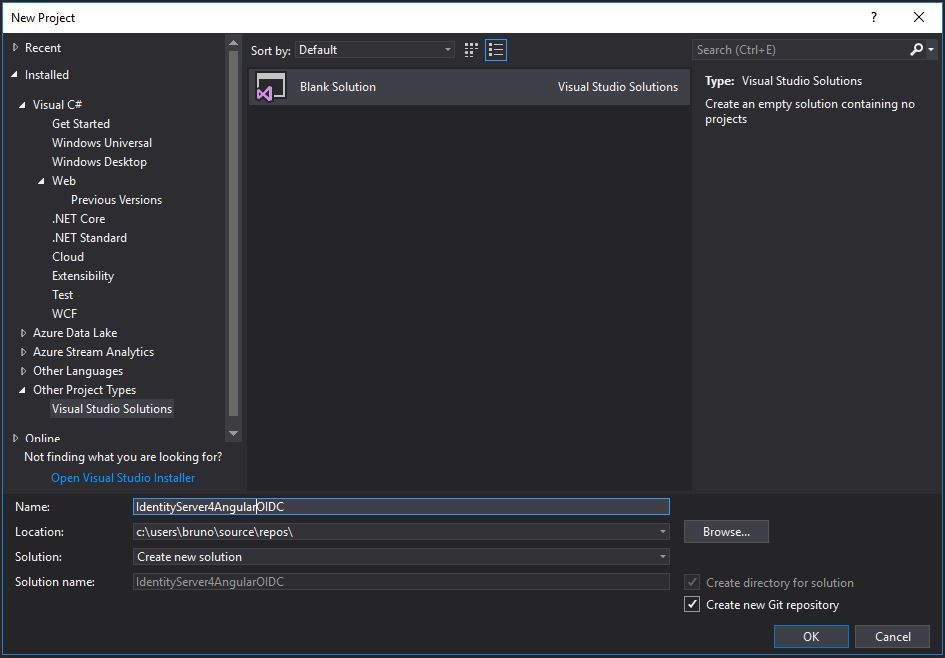Screen dimensions: 945x658
Task: Select Extensibility category
Action: [83, 276]
